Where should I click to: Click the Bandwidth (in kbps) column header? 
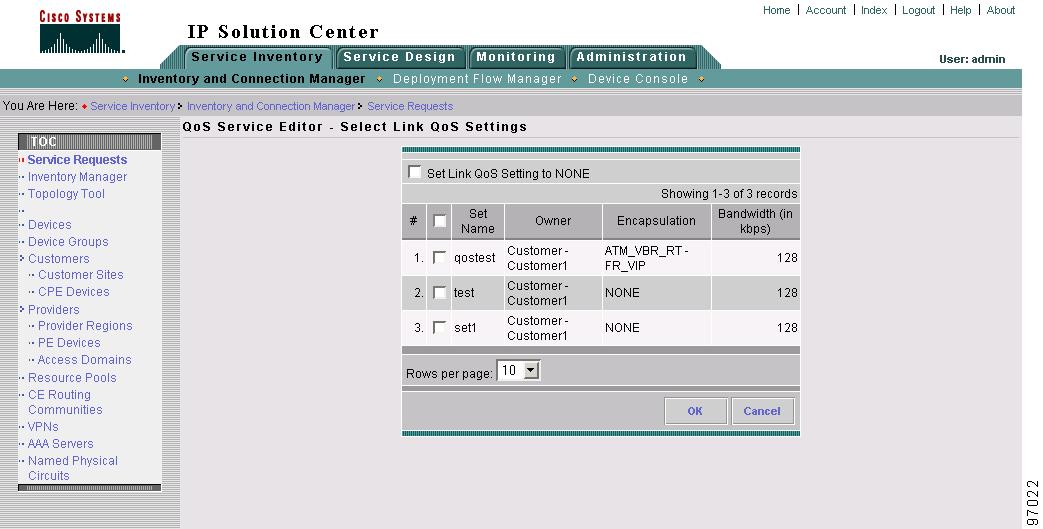(755, 221)
